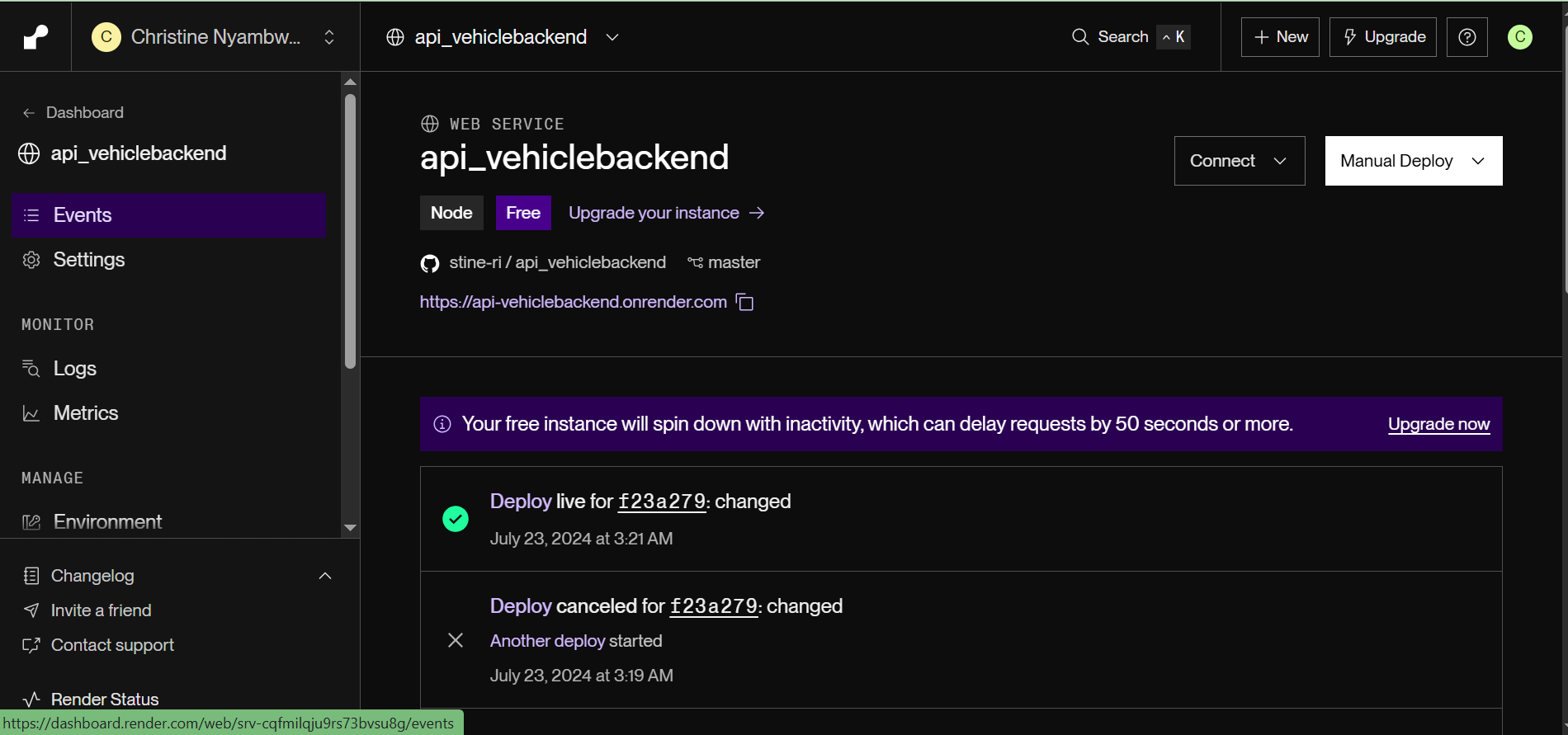Click the Free plan badge

pos(523,213)
